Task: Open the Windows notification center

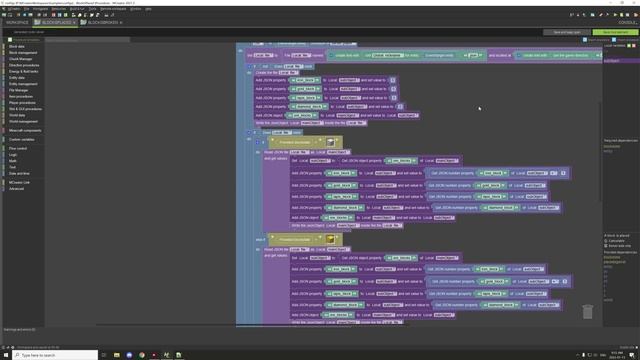Action: pos(632,355)
